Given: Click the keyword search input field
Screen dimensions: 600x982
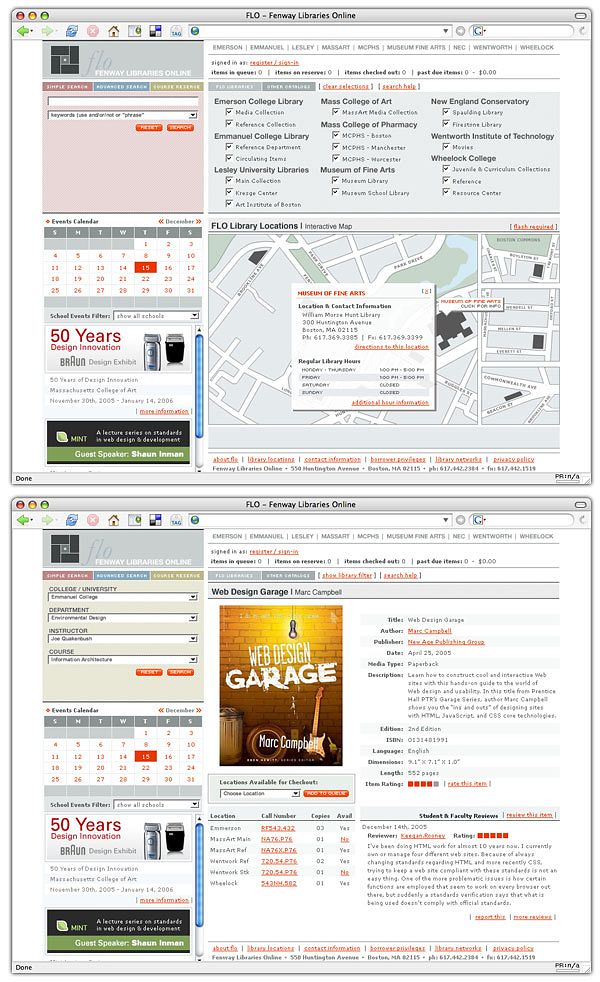Looking at the screenshot, I should pos(123,101).
